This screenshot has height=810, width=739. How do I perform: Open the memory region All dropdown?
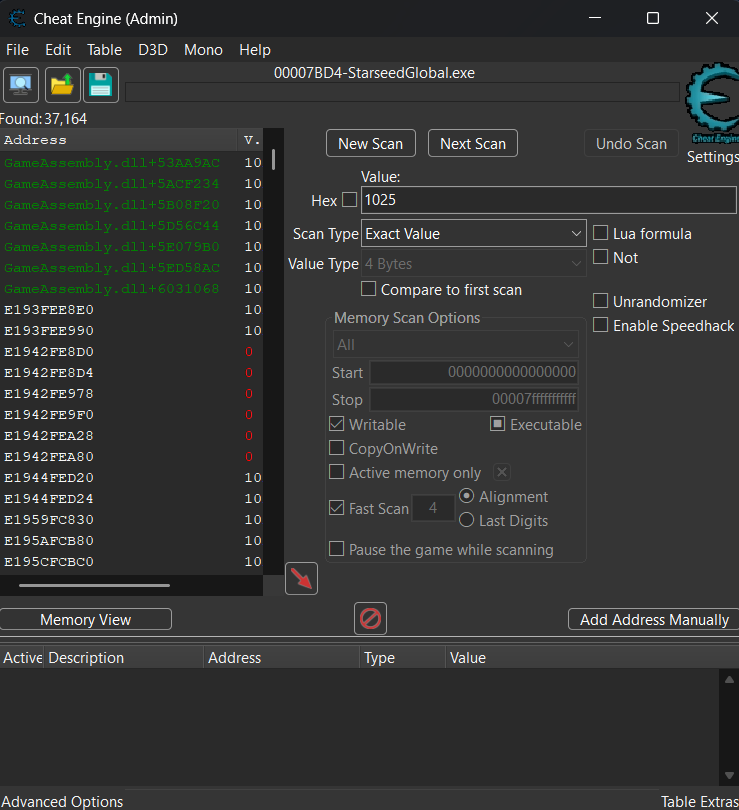click(x=455, y=344)
